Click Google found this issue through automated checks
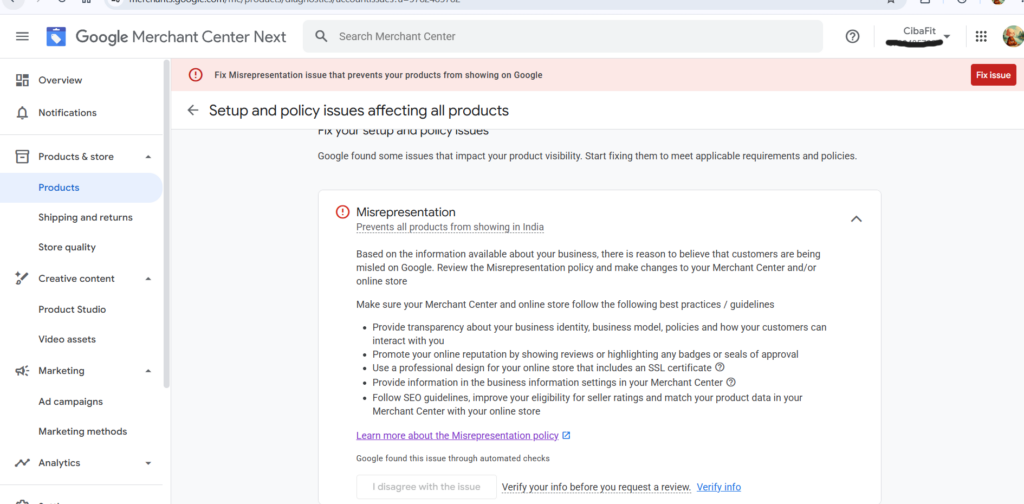The height and width of the screenshot is (504, 1024). pyautogui.click(x=453, y=458)
